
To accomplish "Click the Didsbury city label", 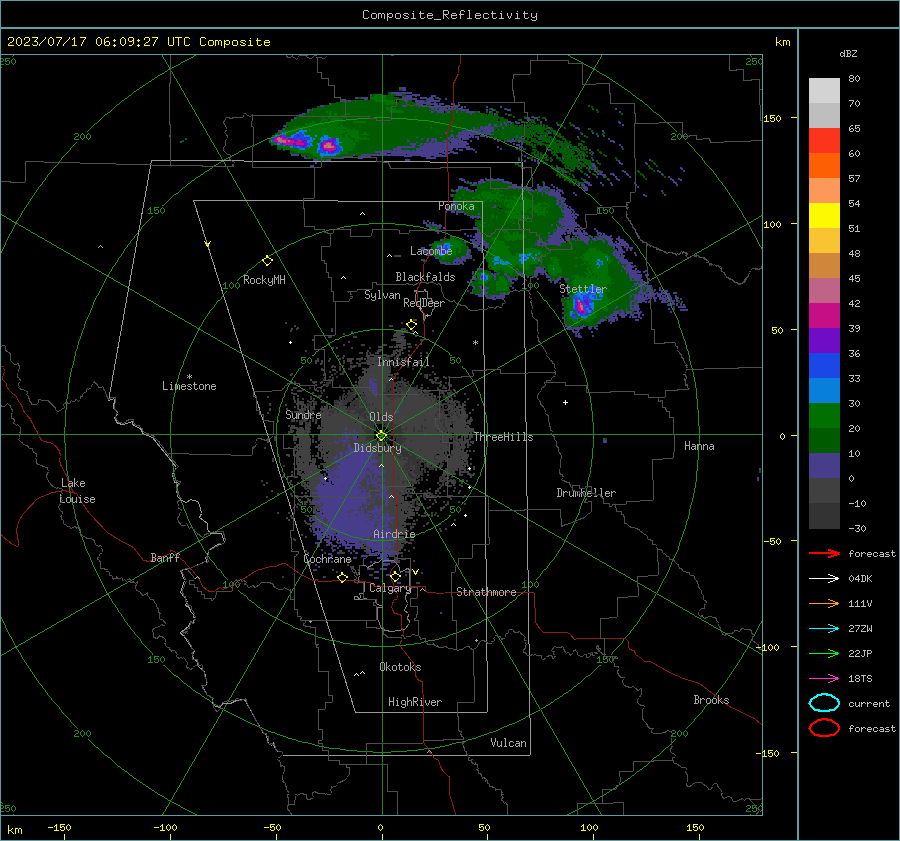I will [377, 448].
